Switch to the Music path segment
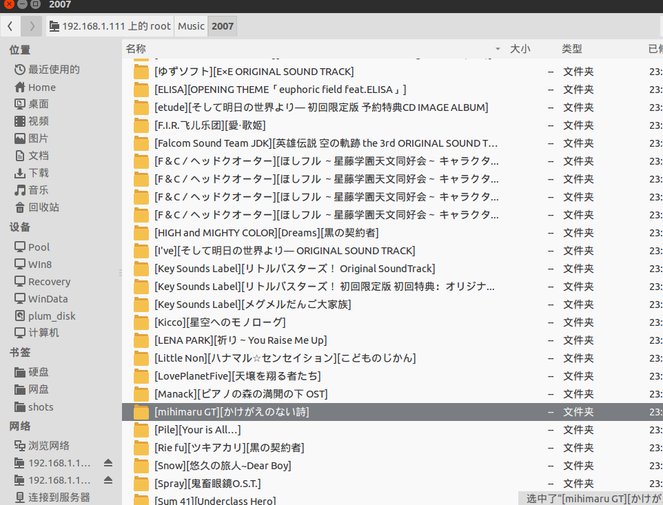This screenshot has width=663, height=505. pos(191,25)
